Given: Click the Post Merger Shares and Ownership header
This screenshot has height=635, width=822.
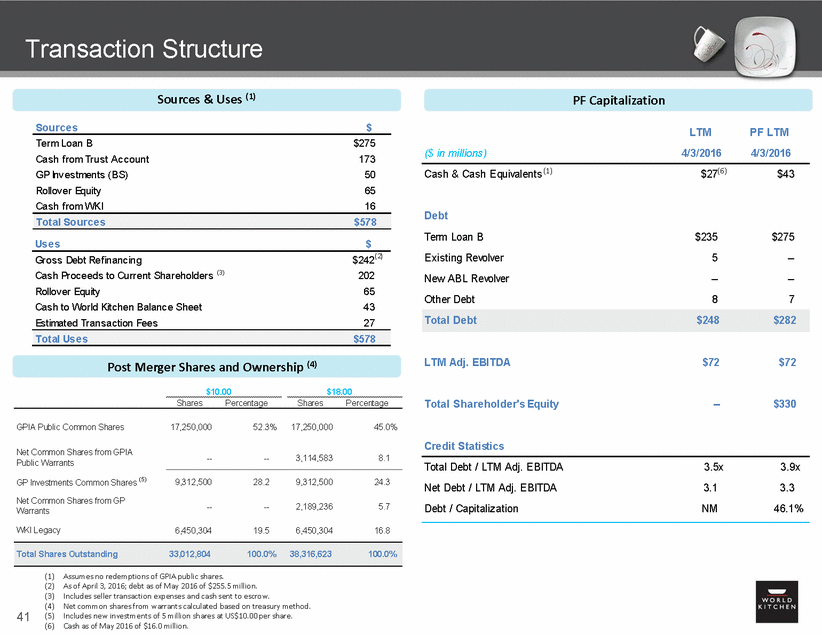Looking at the screenshot, I should [x=207, y=367].
